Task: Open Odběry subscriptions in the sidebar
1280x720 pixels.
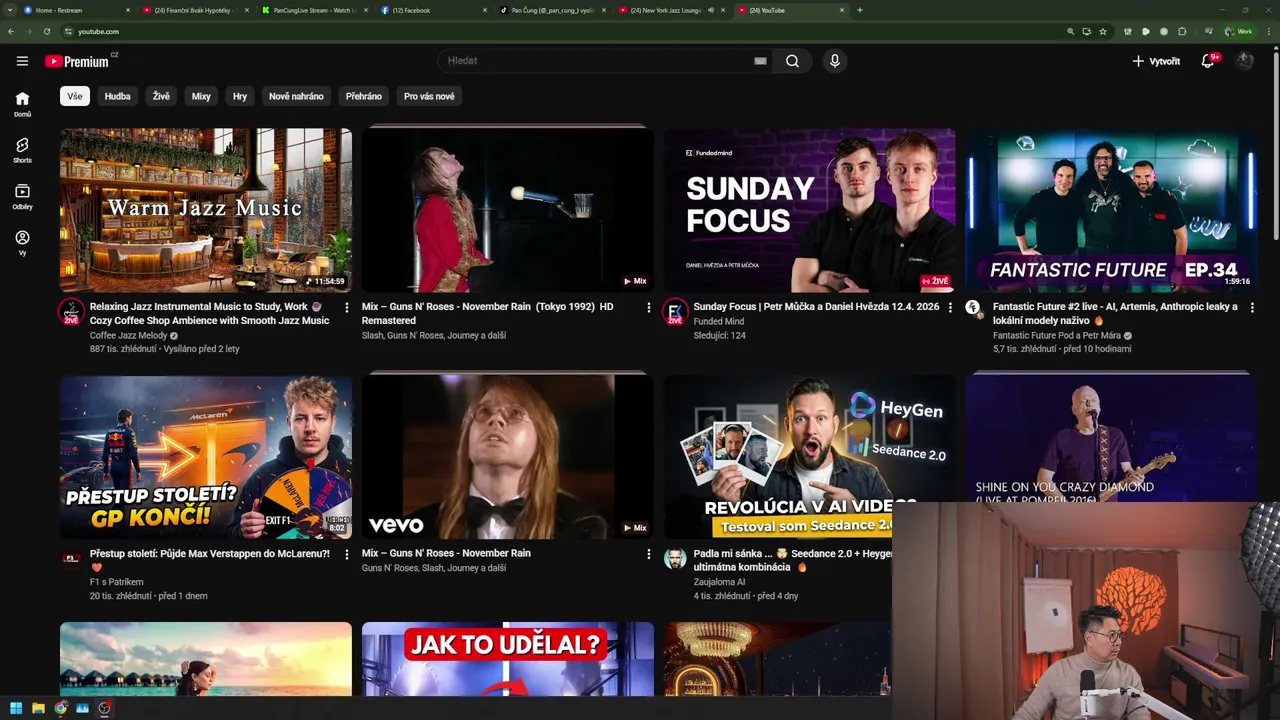Action: [x=22, y=197]
